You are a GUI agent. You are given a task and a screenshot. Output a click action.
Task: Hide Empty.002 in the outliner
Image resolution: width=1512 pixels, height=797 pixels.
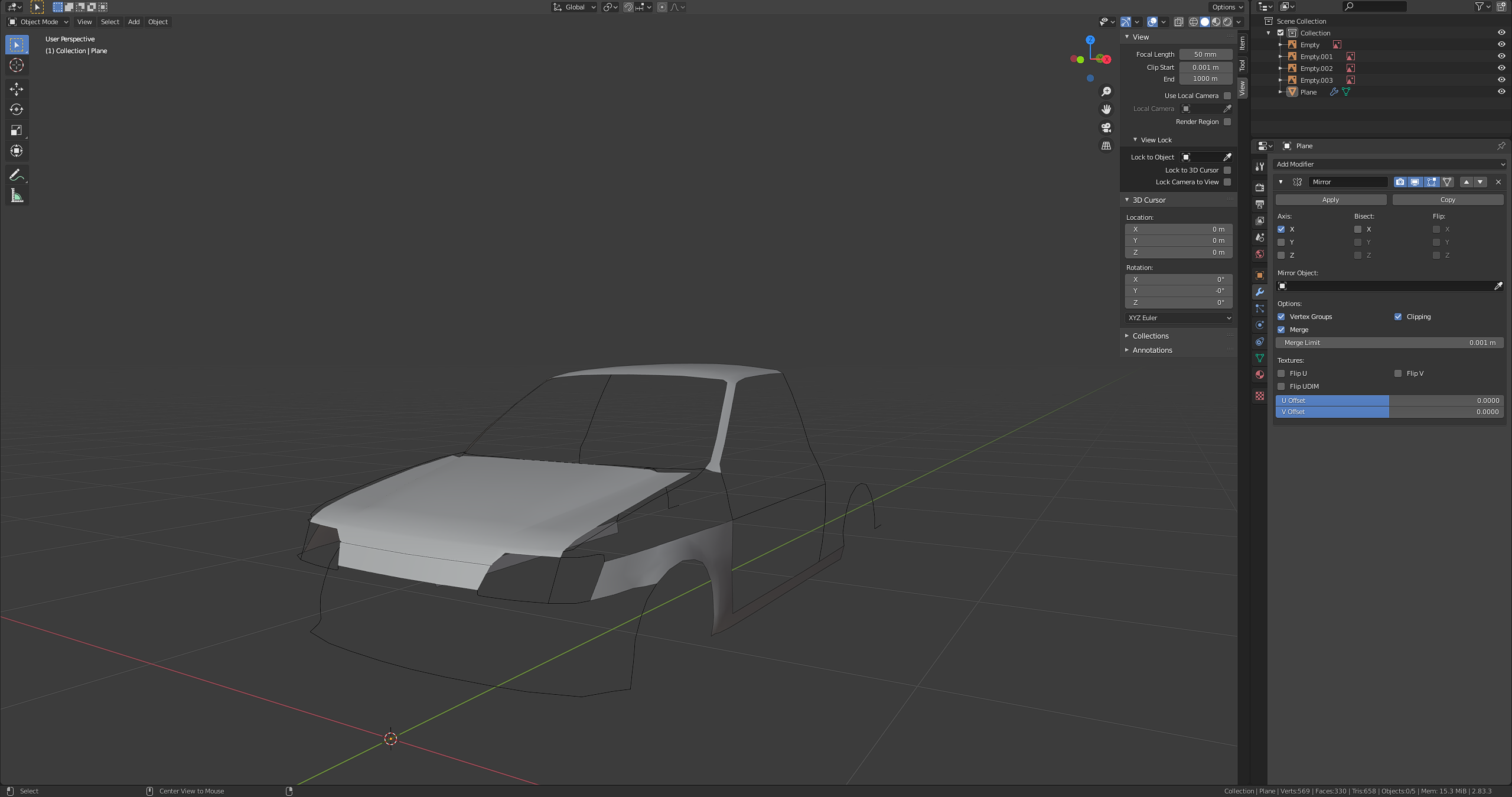click(x=1501, y=68)
